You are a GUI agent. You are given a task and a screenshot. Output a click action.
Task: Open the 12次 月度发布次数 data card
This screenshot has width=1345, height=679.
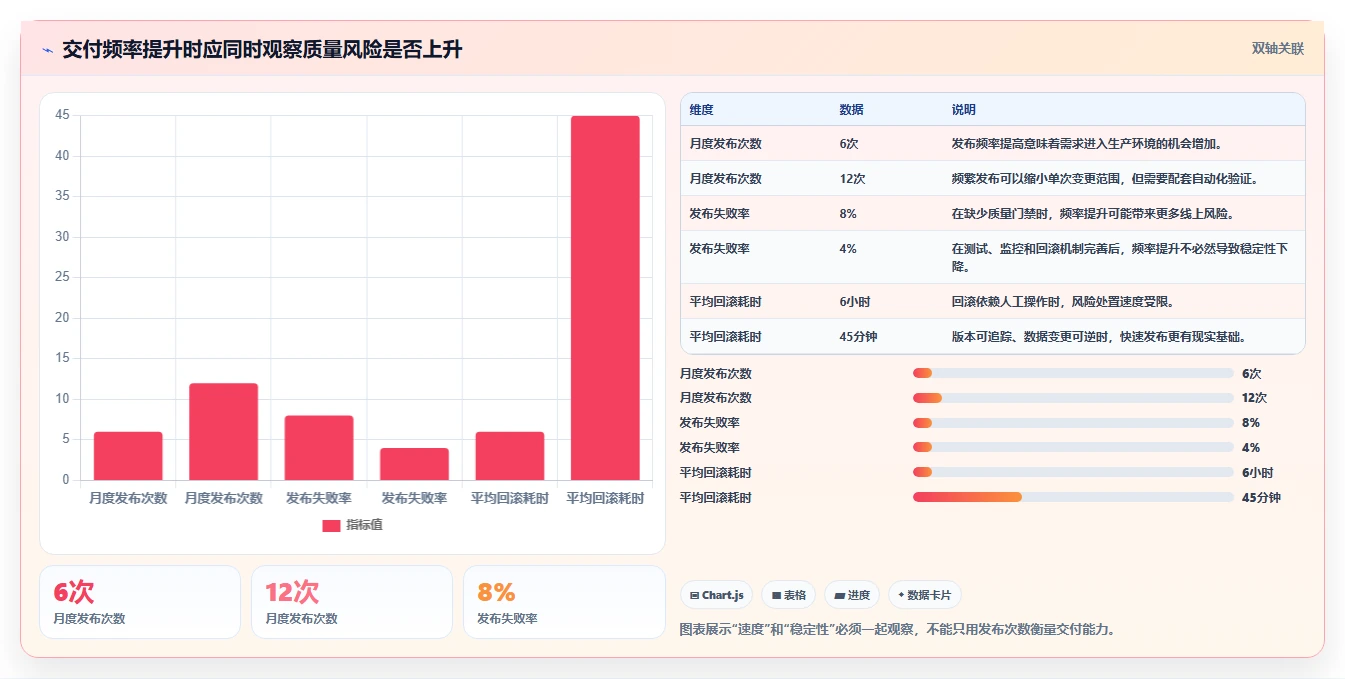click(352, 602)
